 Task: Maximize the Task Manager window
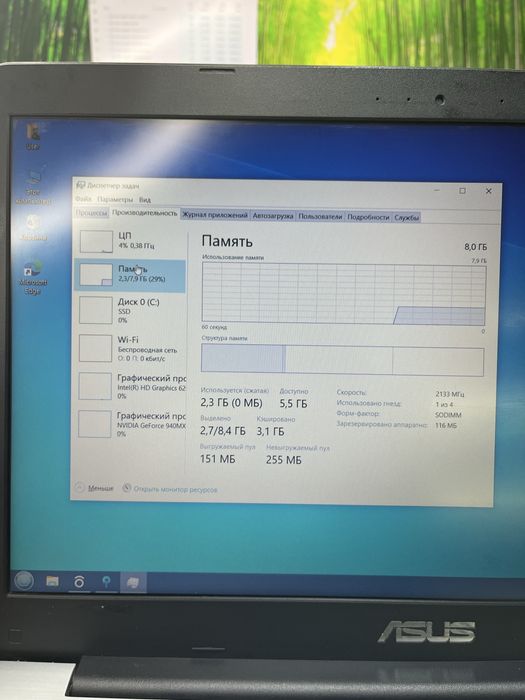point(462,191)
